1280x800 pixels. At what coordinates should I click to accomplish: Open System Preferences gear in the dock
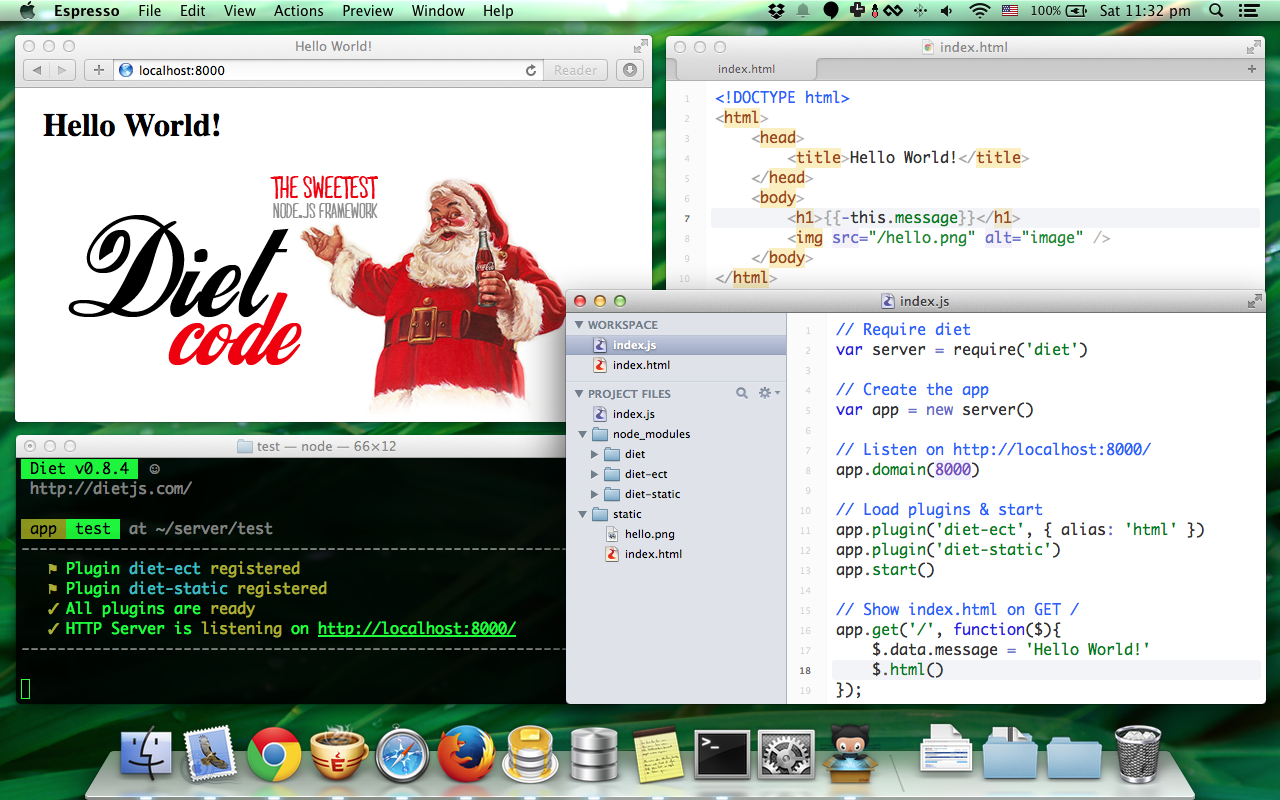pos(786,754)
